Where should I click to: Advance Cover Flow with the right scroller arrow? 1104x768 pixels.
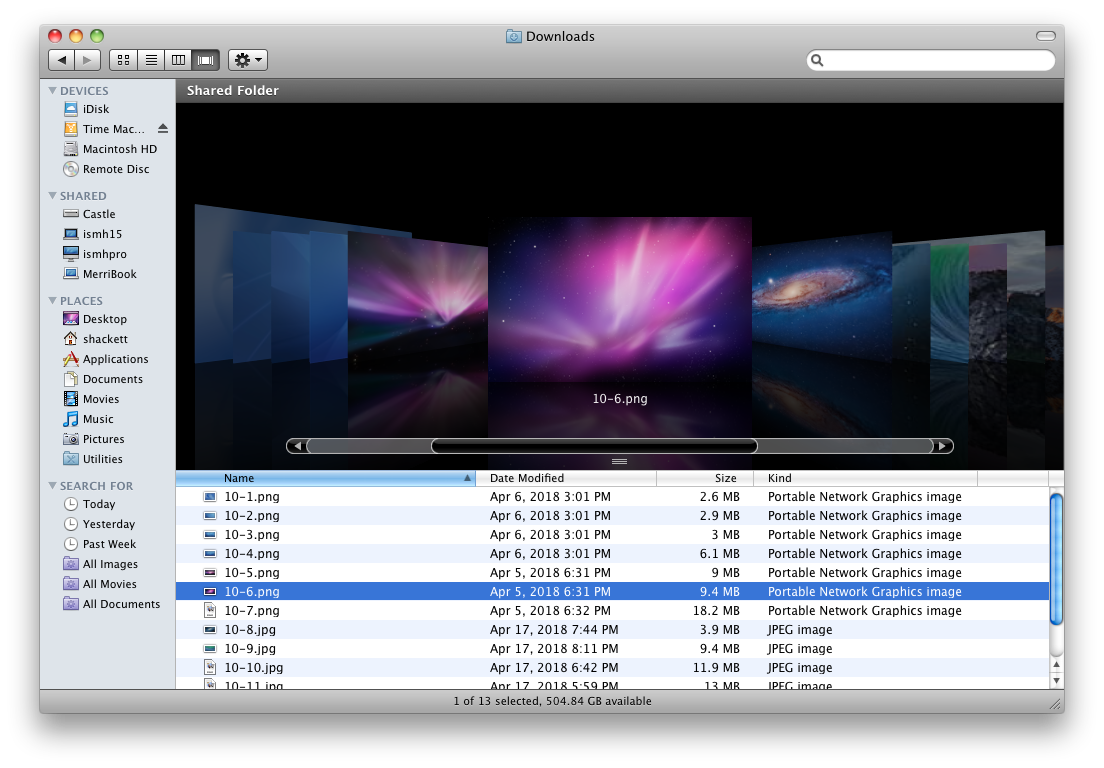click(x=941, y=446)
